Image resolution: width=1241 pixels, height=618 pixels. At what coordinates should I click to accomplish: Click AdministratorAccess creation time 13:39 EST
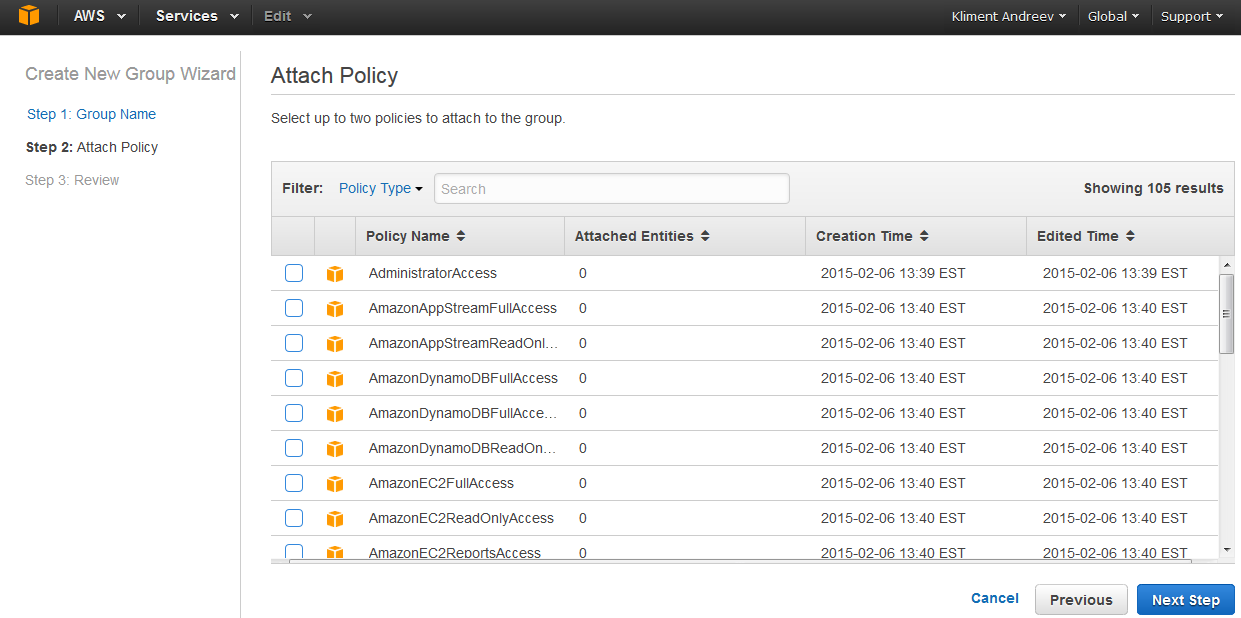tap(893, 273)
